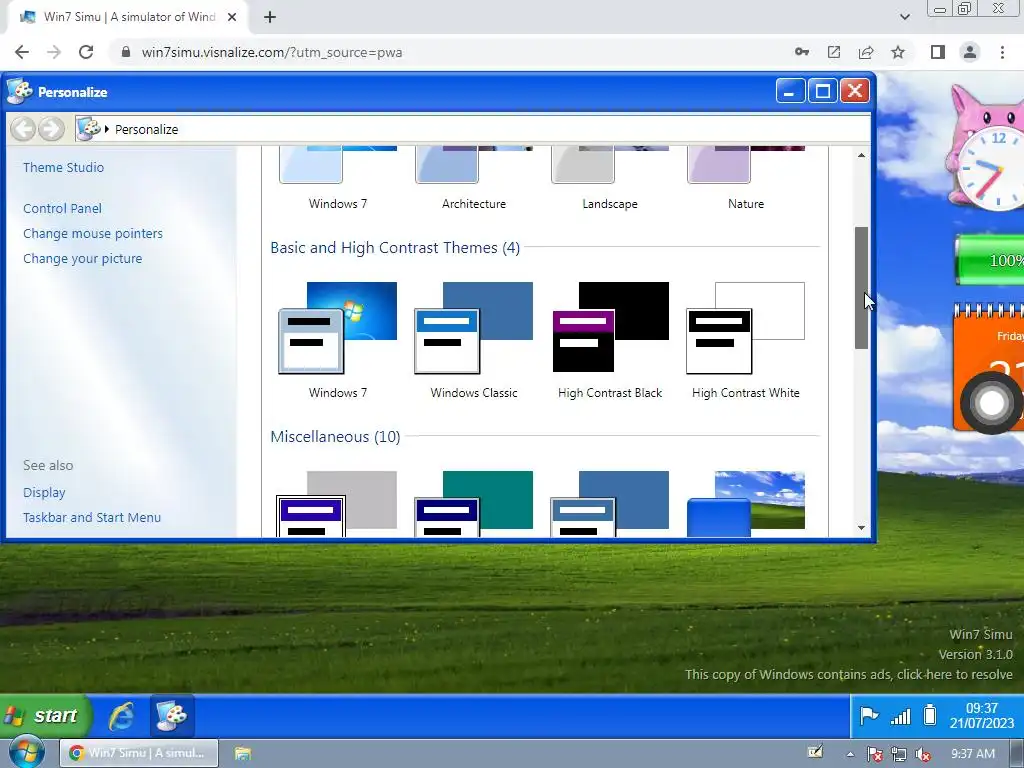Screen dimensions: 1024x768
Task: Click host action center flag with red X
Action: tap(875, 754)
